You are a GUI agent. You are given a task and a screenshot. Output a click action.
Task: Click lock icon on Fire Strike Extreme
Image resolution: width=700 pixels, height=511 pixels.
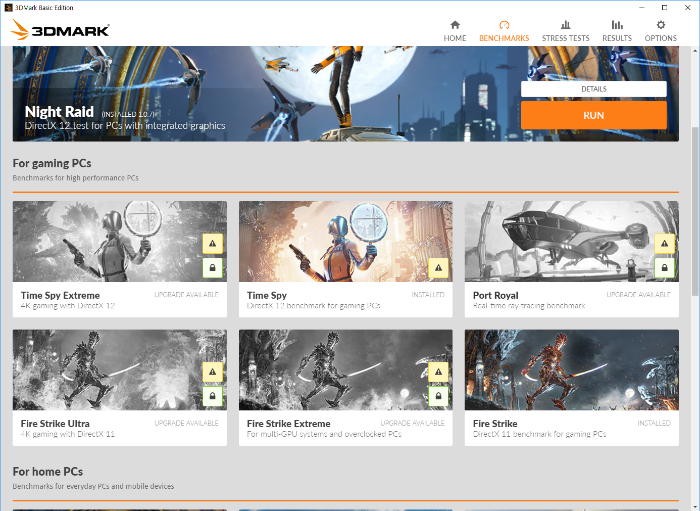(x=438, y=396)
